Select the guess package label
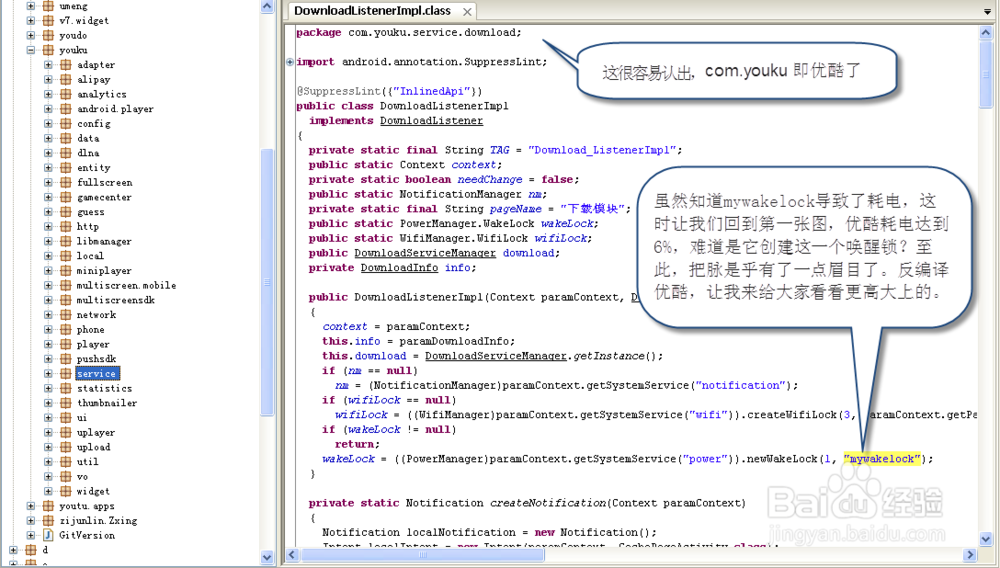Screen dimensions: 1000x568 (x=91, y=212)
